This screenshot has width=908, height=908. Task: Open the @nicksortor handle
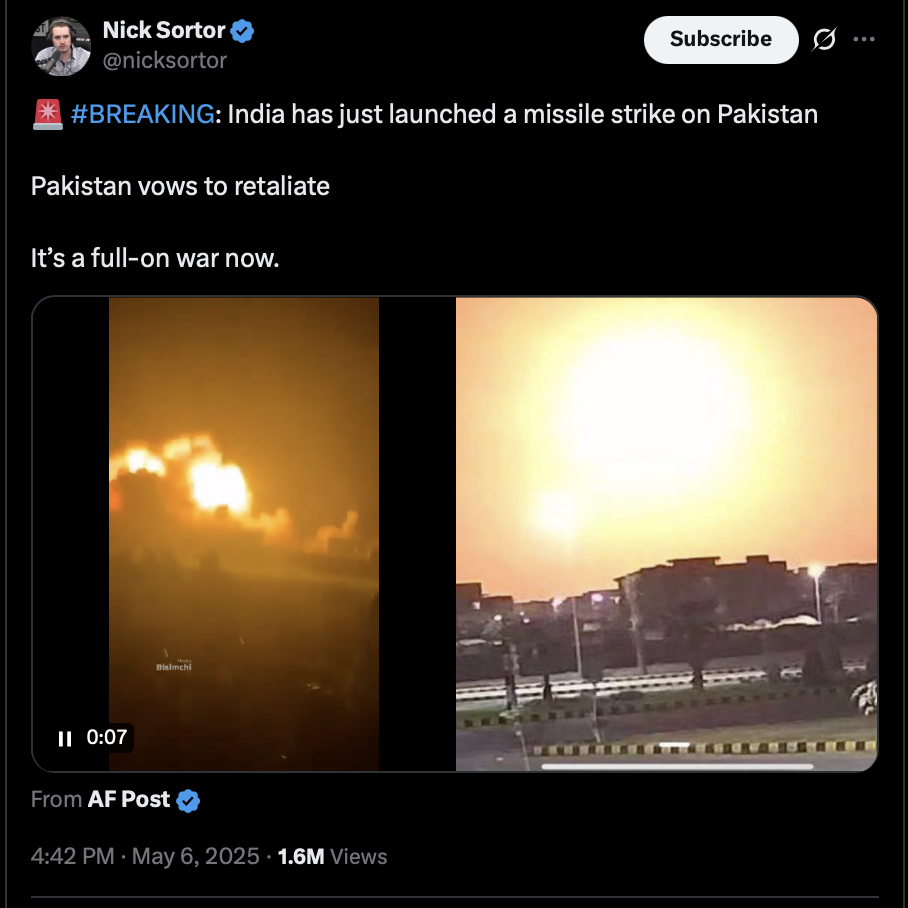pyautogui.click(x=164, y=61)
